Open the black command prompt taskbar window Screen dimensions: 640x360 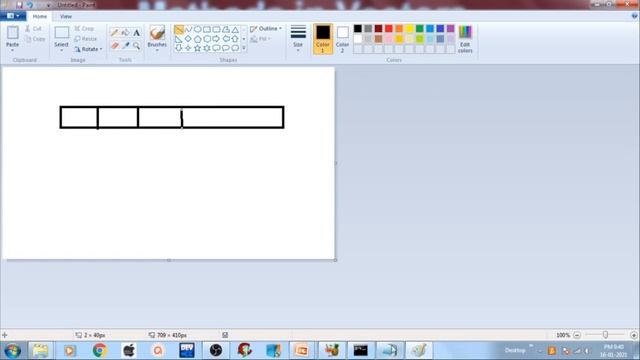[360, 350]
